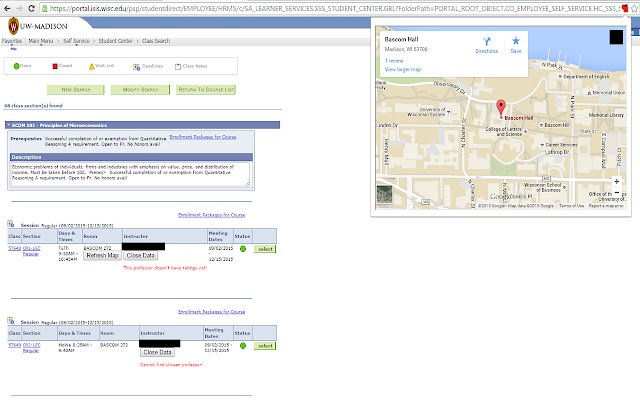Click the College of Letters and Science label
The width and height of the screenshot is (640, 400).
pyautogui.click(x=503, y=131)
